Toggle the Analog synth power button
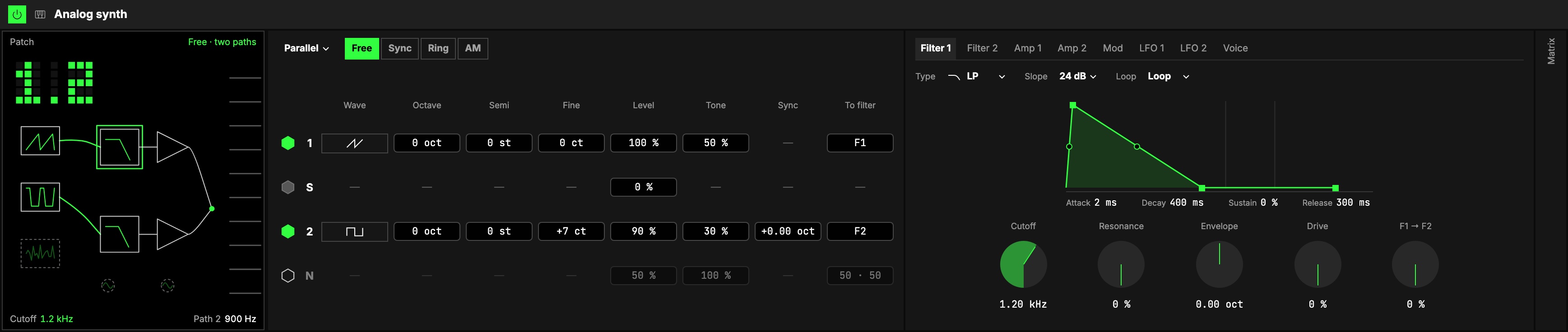Viewport: 1568px width, 332px height. pos(17,14)
